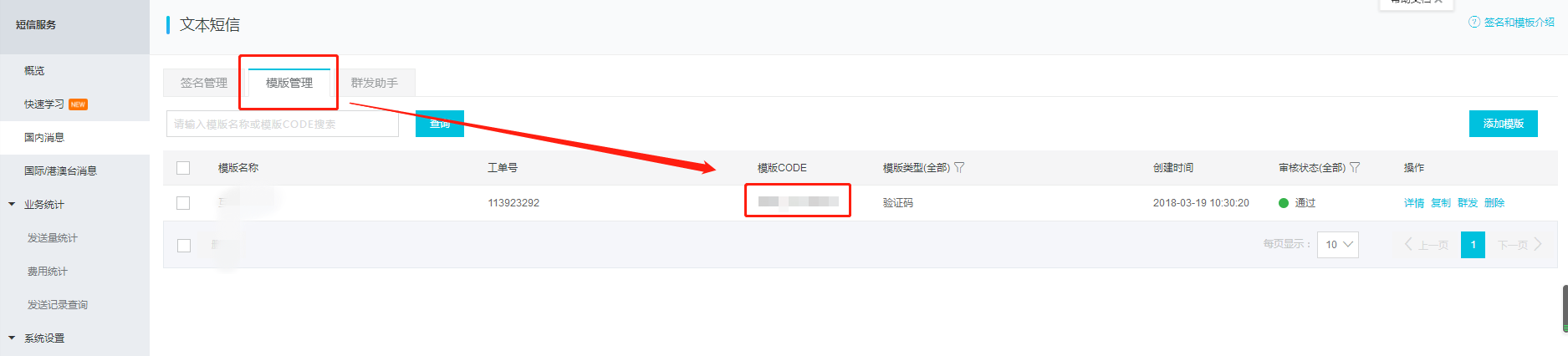The width and height of the screenshot is (1568, 356).
Task: Click the 添加模版 button
Action: 1504,124
